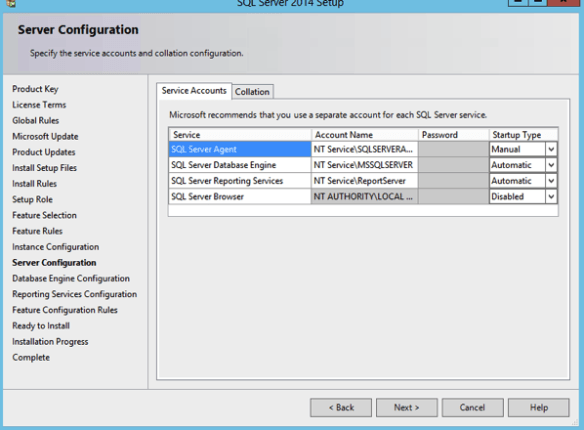
Task: Click the Manual startup type value
Action: (x=506, y=149)
